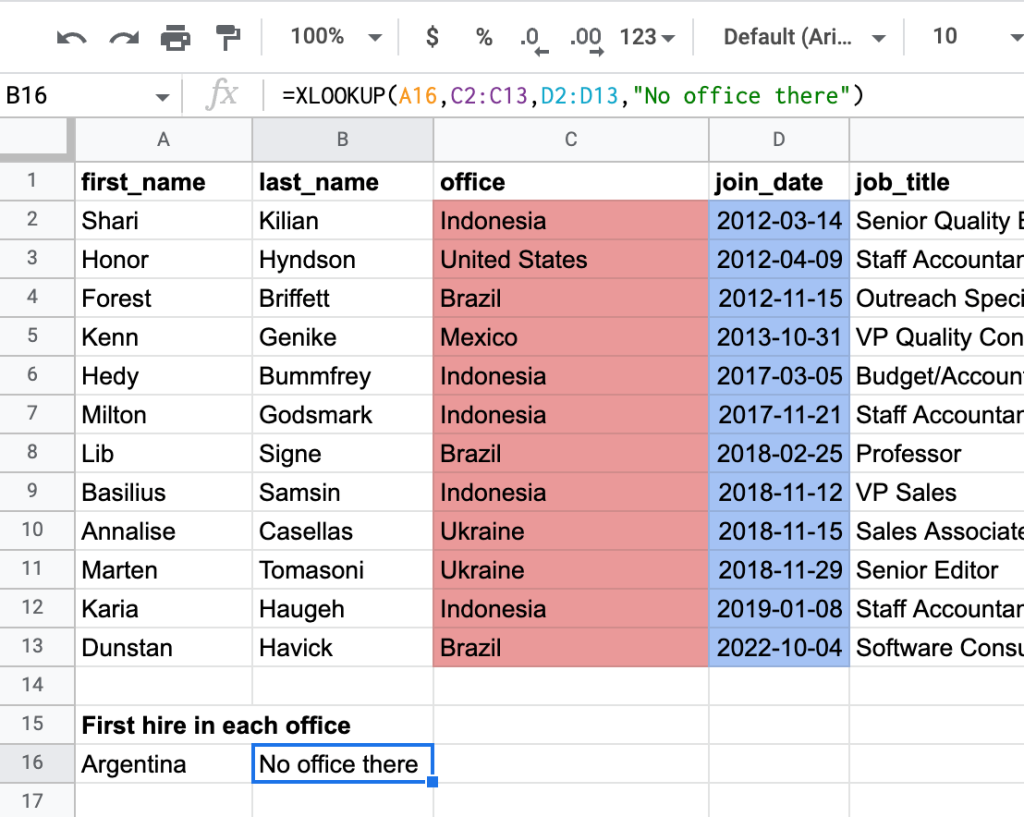Select cell containing Basilius
The image size is (1024, 817).
(163, 492)
